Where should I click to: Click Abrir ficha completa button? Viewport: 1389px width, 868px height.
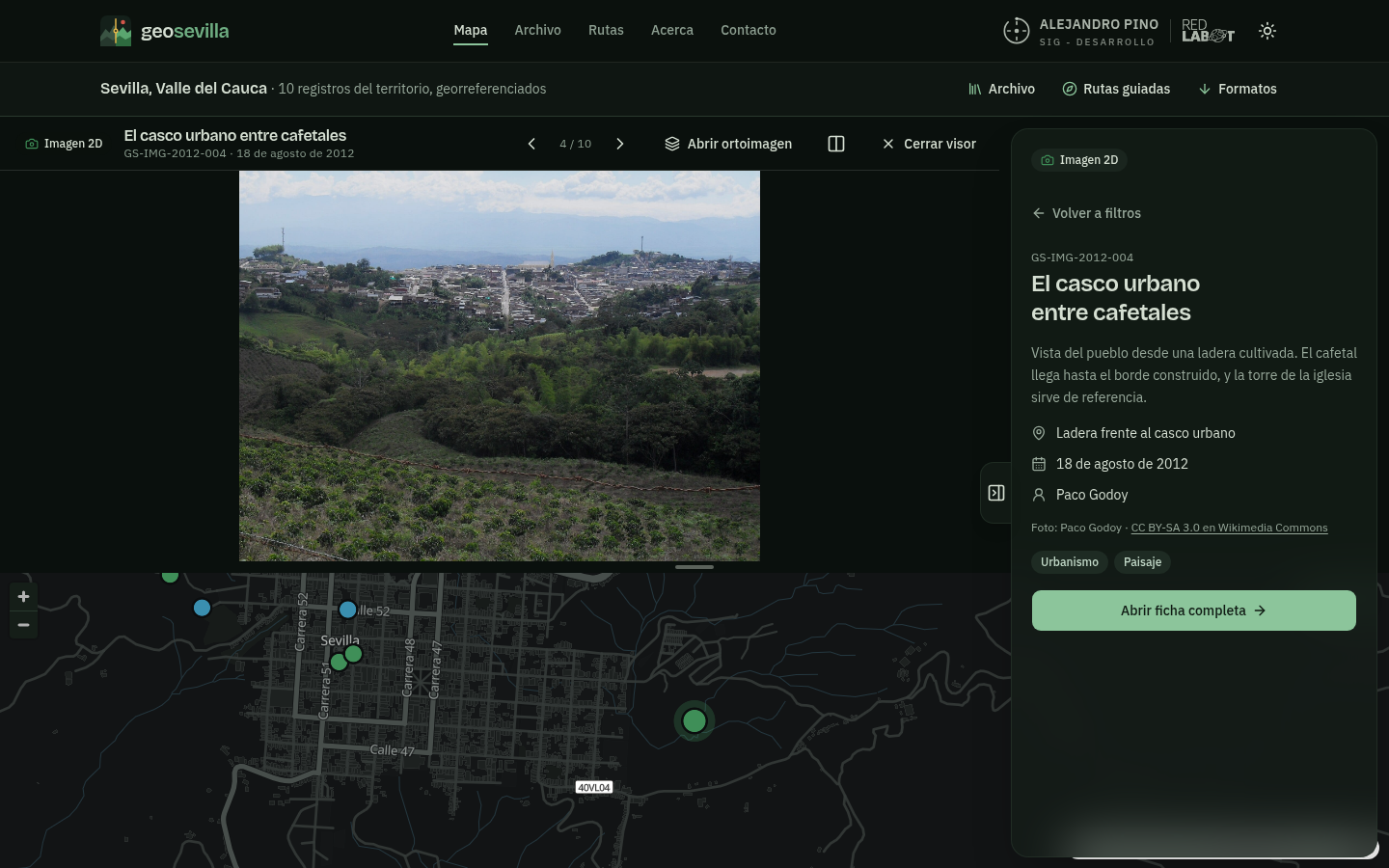[x=1194, y=610]
